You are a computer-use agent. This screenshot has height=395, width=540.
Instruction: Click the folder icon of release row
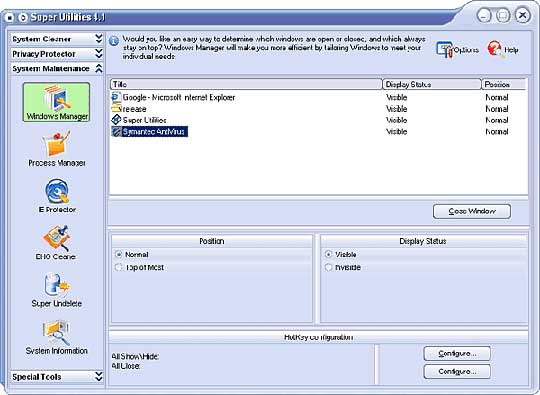pos(116,108)
